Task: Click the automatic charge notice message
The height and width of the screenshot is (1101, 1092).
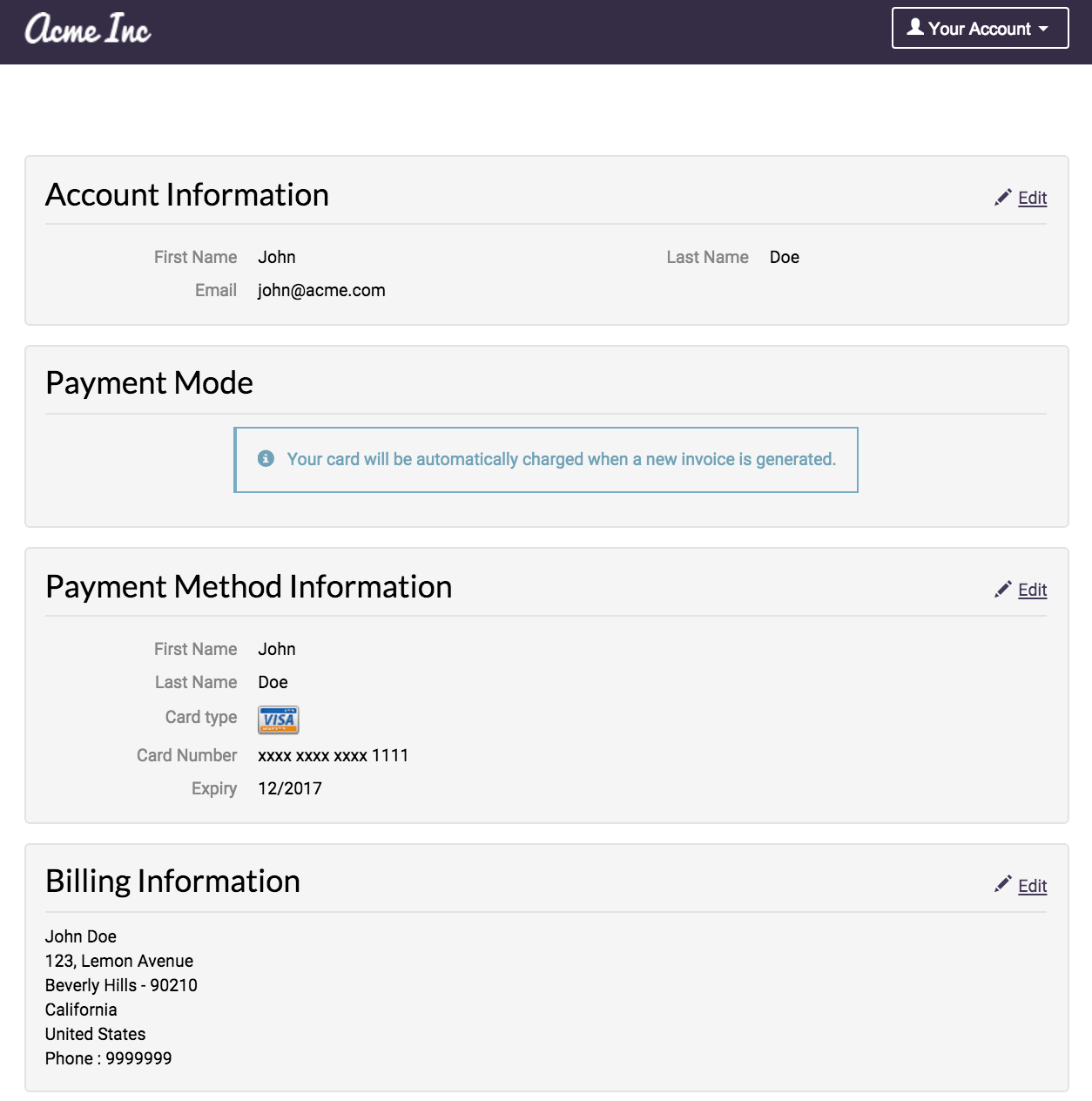Action: (561, 459)
